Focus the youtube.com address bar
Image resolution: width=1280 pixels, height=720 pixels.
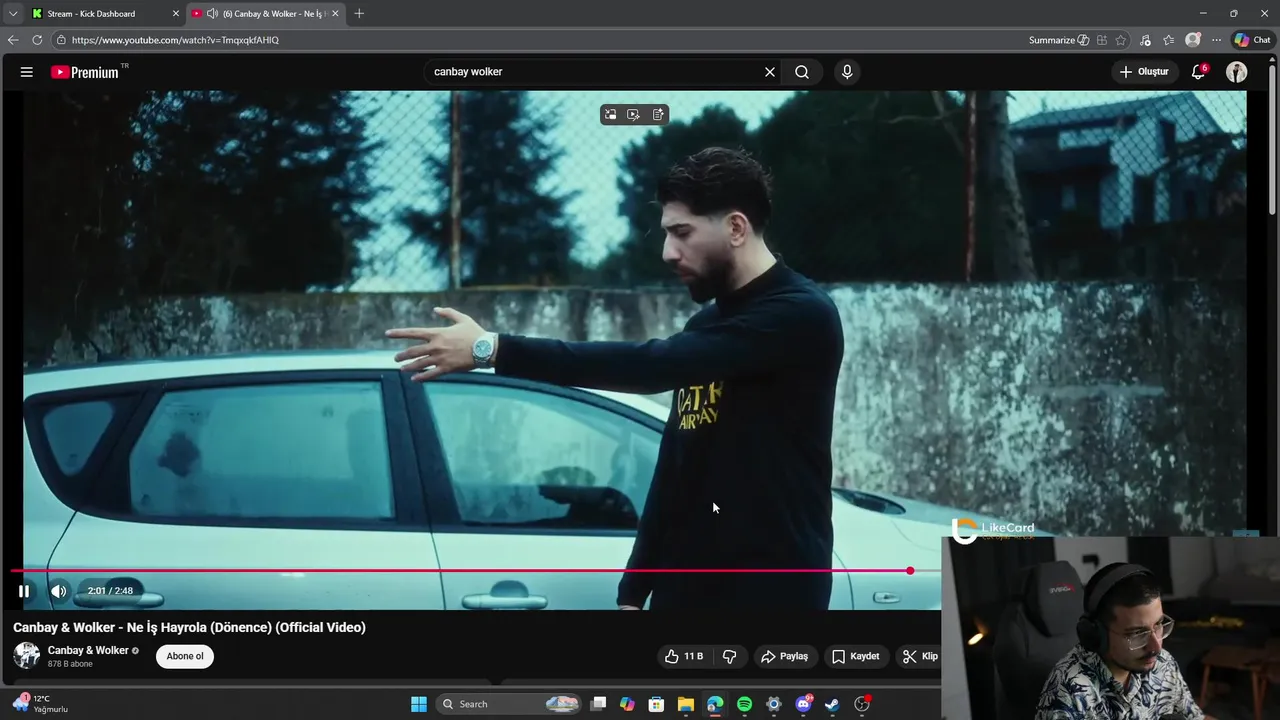[540, 40]
